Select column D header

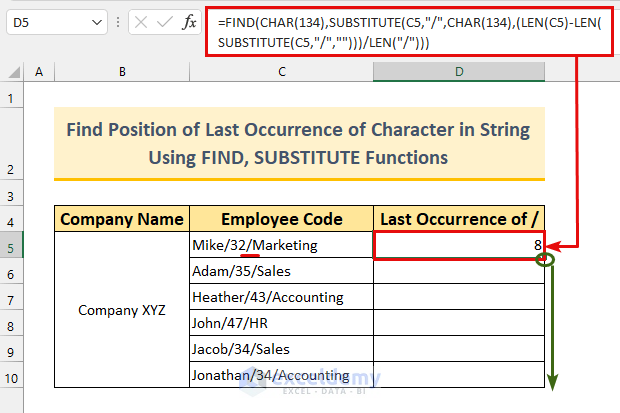point(459,72)
